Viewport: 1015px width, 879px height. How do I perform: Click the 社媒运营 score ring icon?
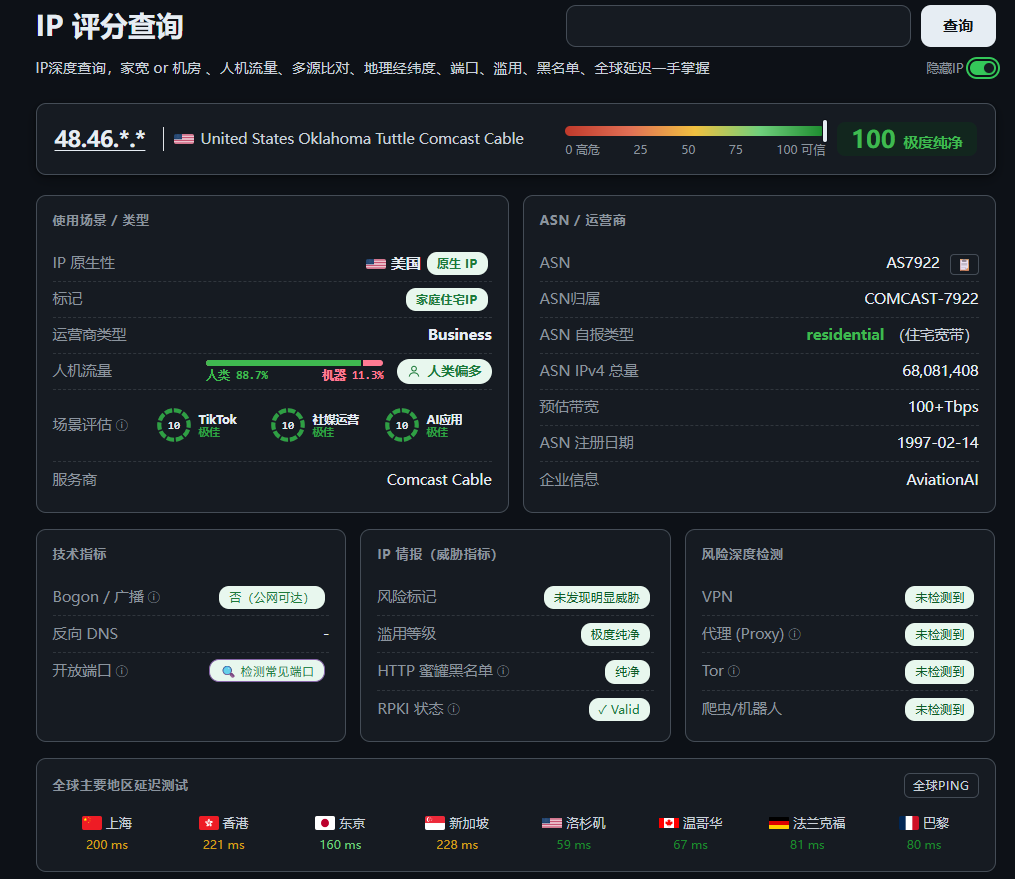288,425
